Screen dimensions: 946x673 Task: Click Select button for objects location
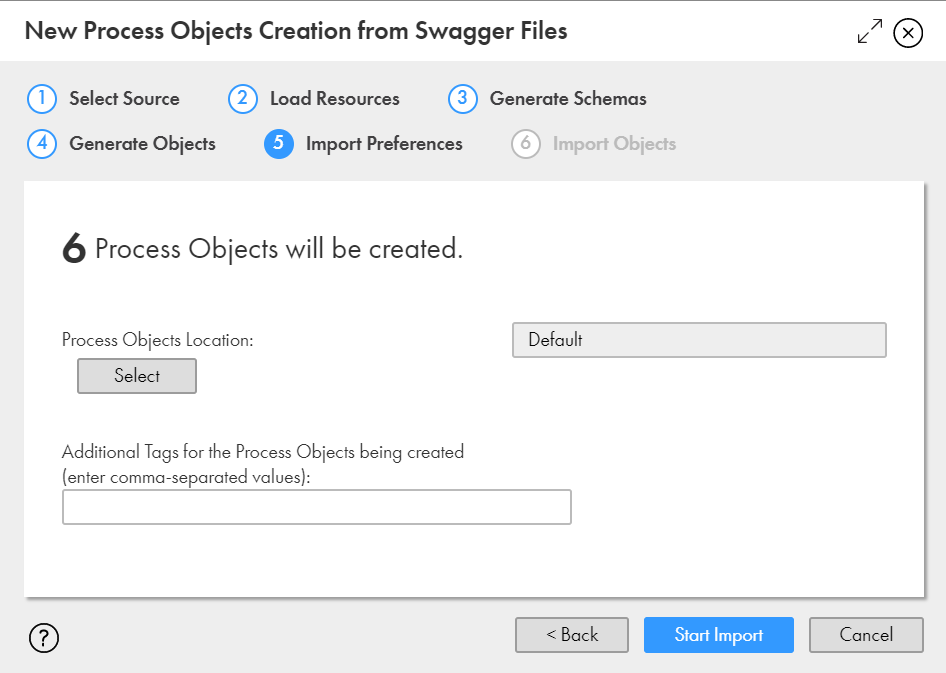click(137, 376)
